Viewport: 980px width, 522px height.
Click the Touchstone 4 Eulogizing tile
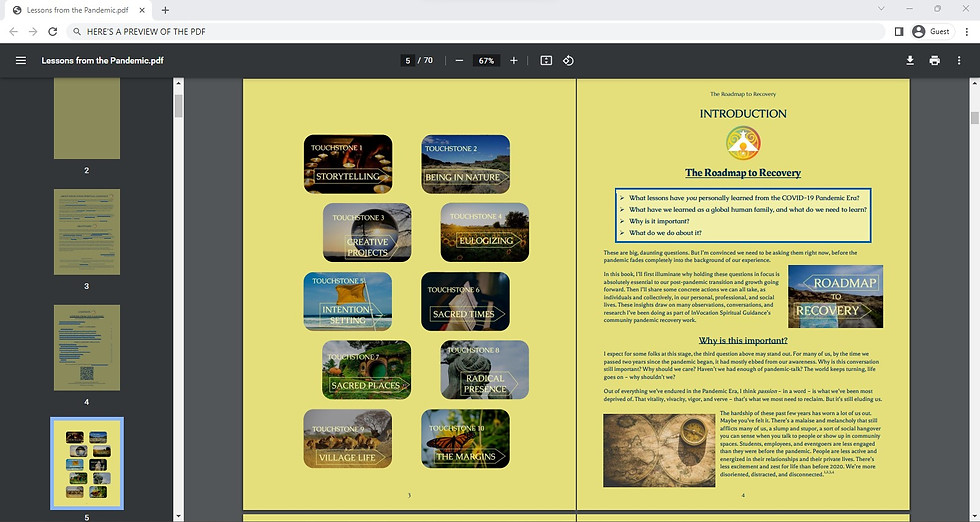click(485, 233)
